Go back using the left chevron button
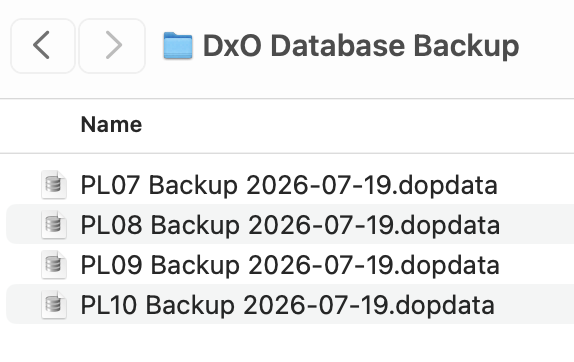Screen dimensions: 574x362 pyautogui.click(x=43, y=46)
